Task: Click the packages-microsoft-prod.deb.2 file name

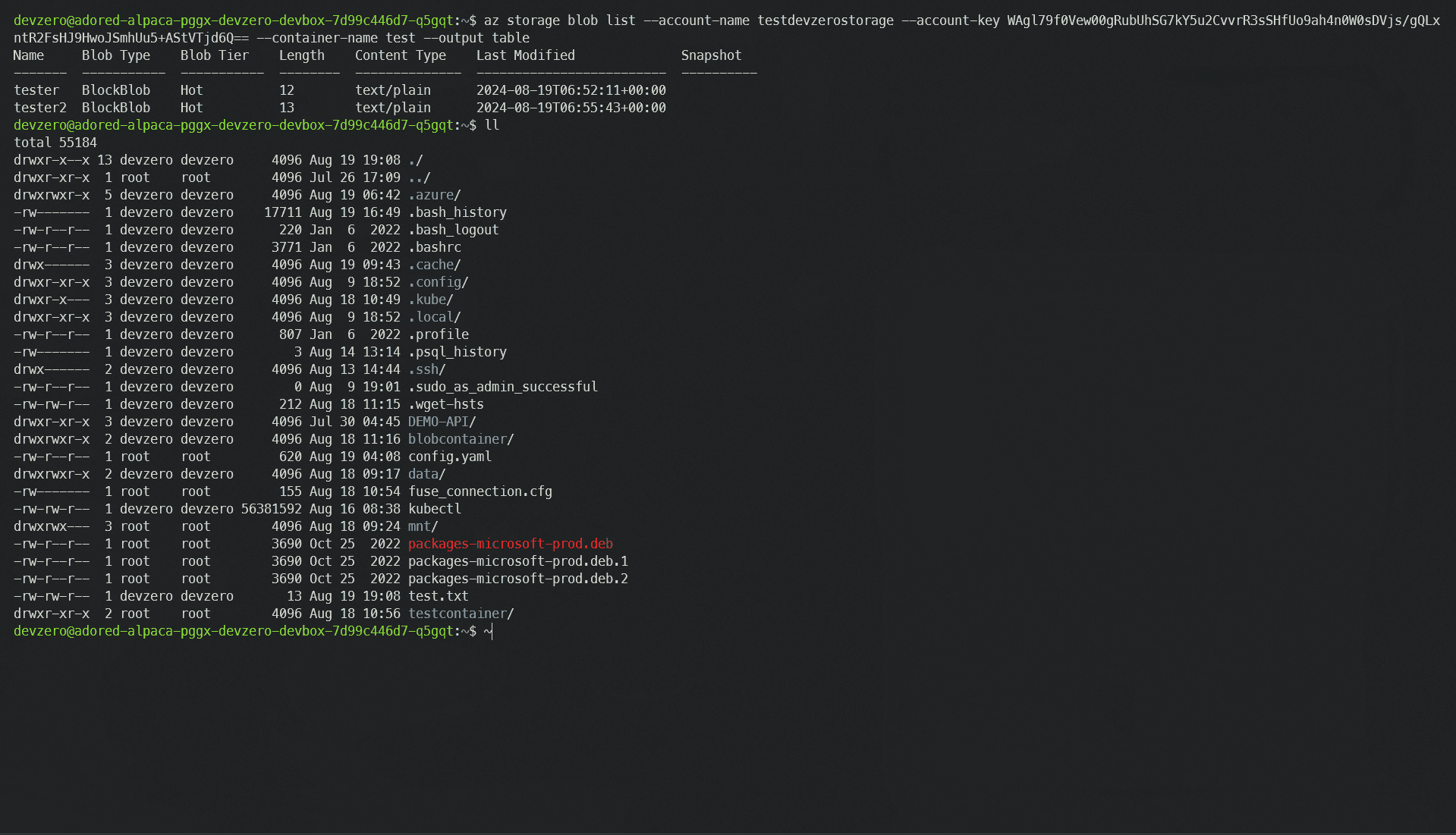Action: coord(517,579)
